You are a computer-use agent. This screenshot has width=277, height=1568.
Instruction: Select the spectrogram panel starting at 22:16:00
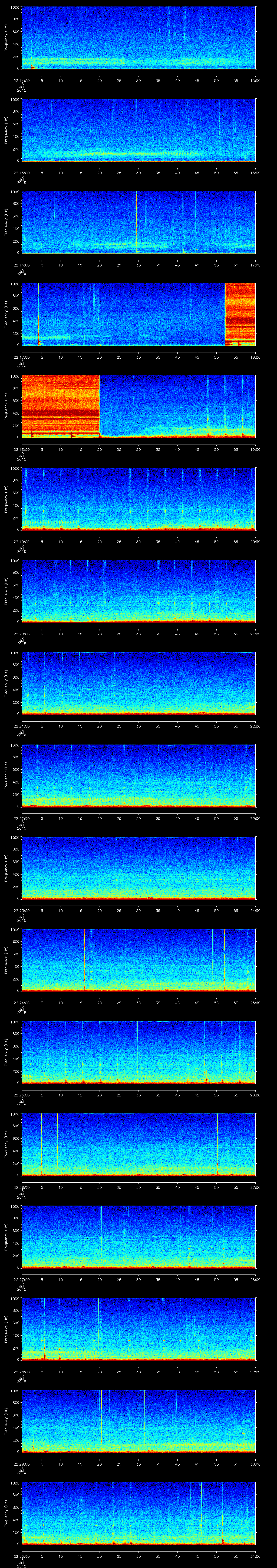point(138,222)
